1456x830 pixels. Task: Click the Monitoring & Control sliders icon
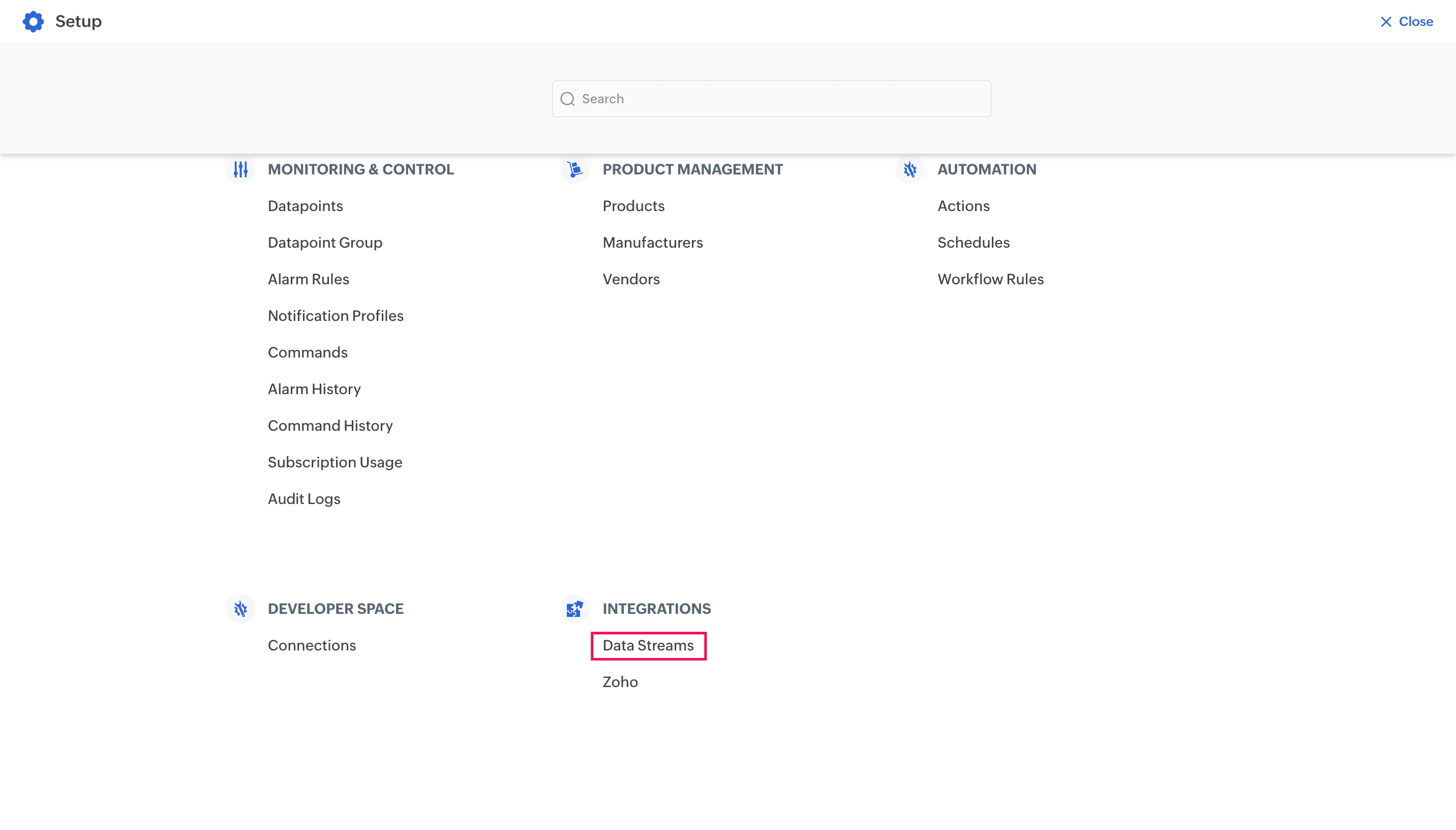(240, 169)
